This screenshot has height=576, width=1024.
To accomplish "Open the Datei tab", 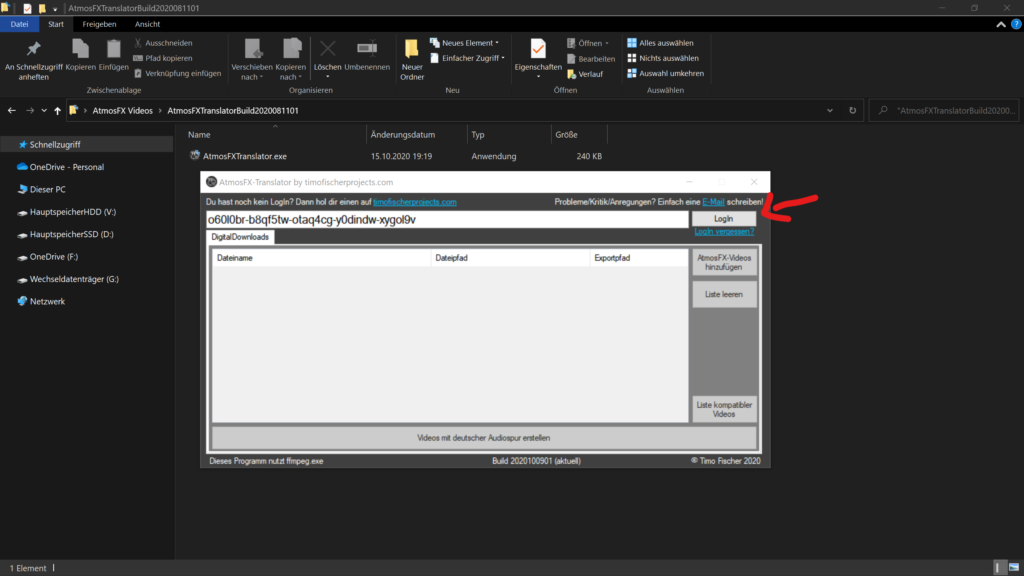I will [x=20, y=24].
